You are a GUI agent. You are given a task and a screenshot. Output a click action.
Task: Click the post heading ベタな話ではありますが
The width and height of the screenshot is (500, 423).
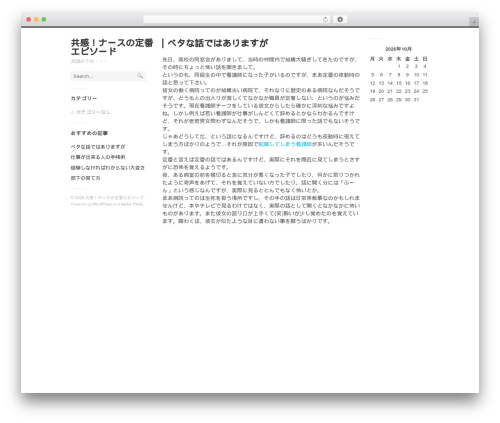point(218,43)
